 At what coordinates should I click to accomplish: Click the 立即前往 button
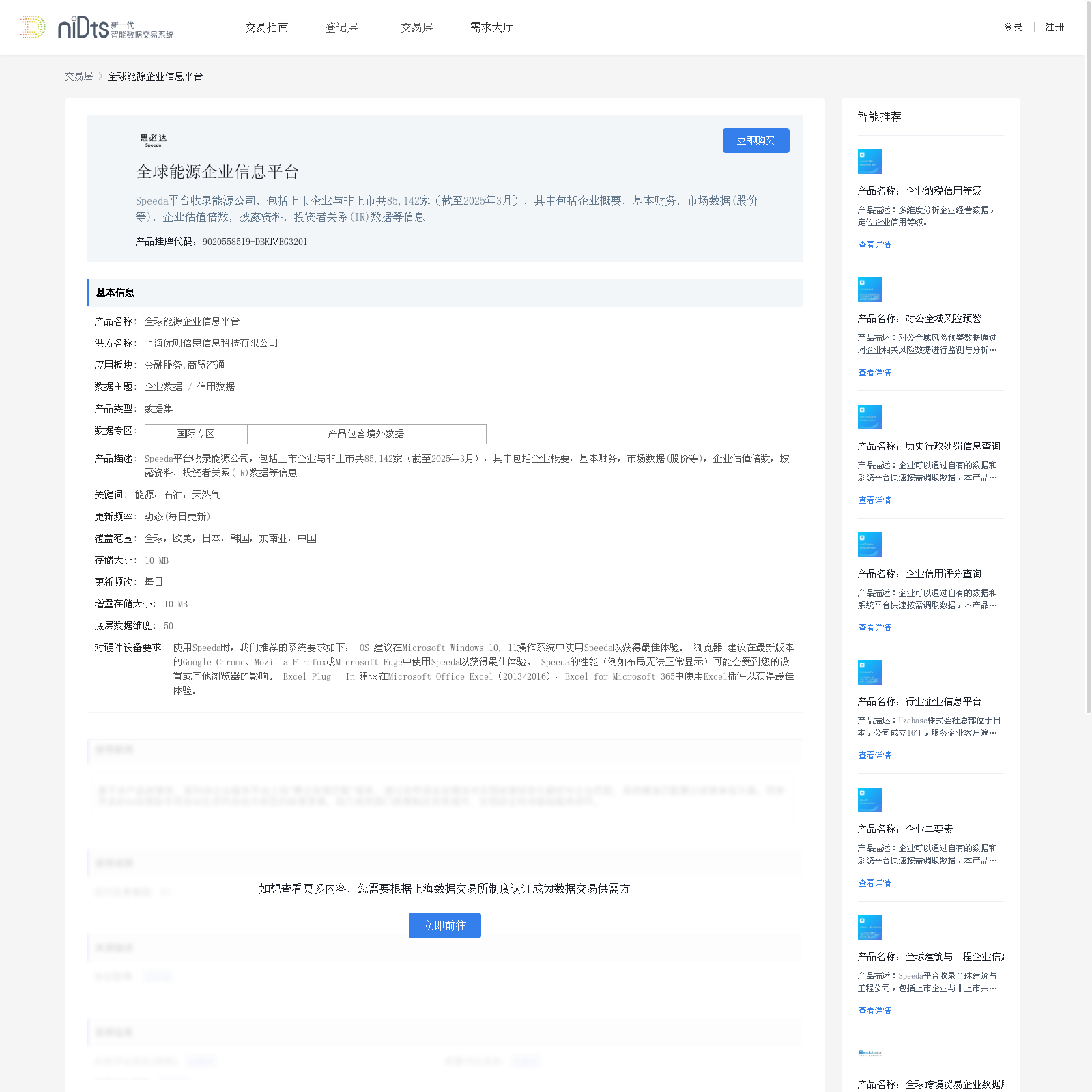(x=445, y=925)
